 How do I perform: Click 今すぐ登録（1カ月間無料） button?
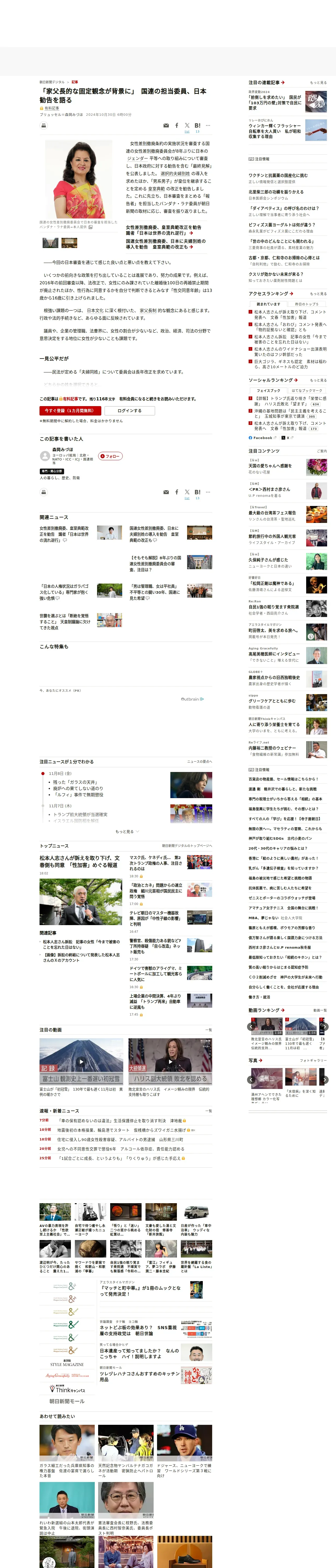(x=70, y=411)
